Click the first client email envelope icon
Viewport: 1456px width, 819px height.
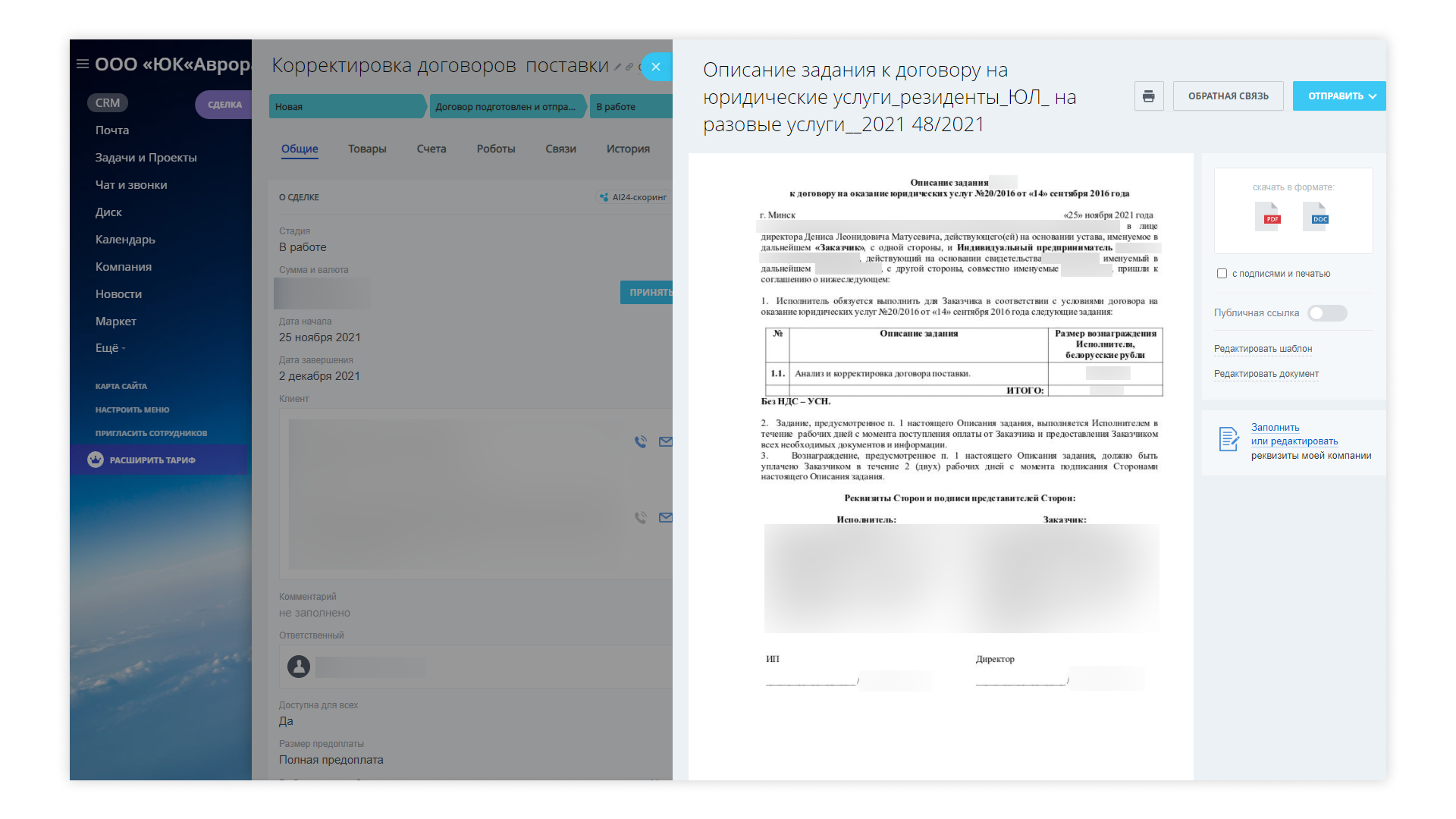(665, 441)
